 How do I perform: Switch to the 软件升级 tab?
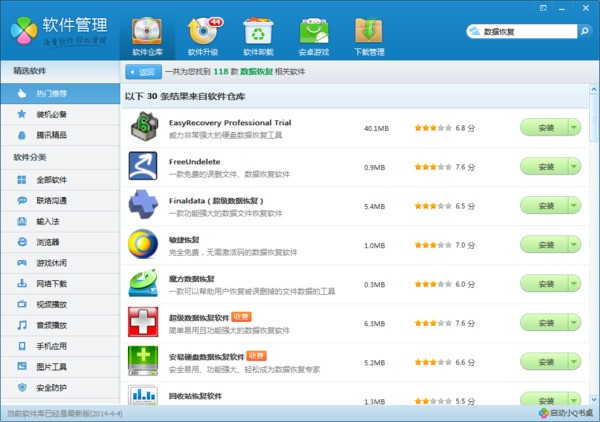[x=203, y=35]
